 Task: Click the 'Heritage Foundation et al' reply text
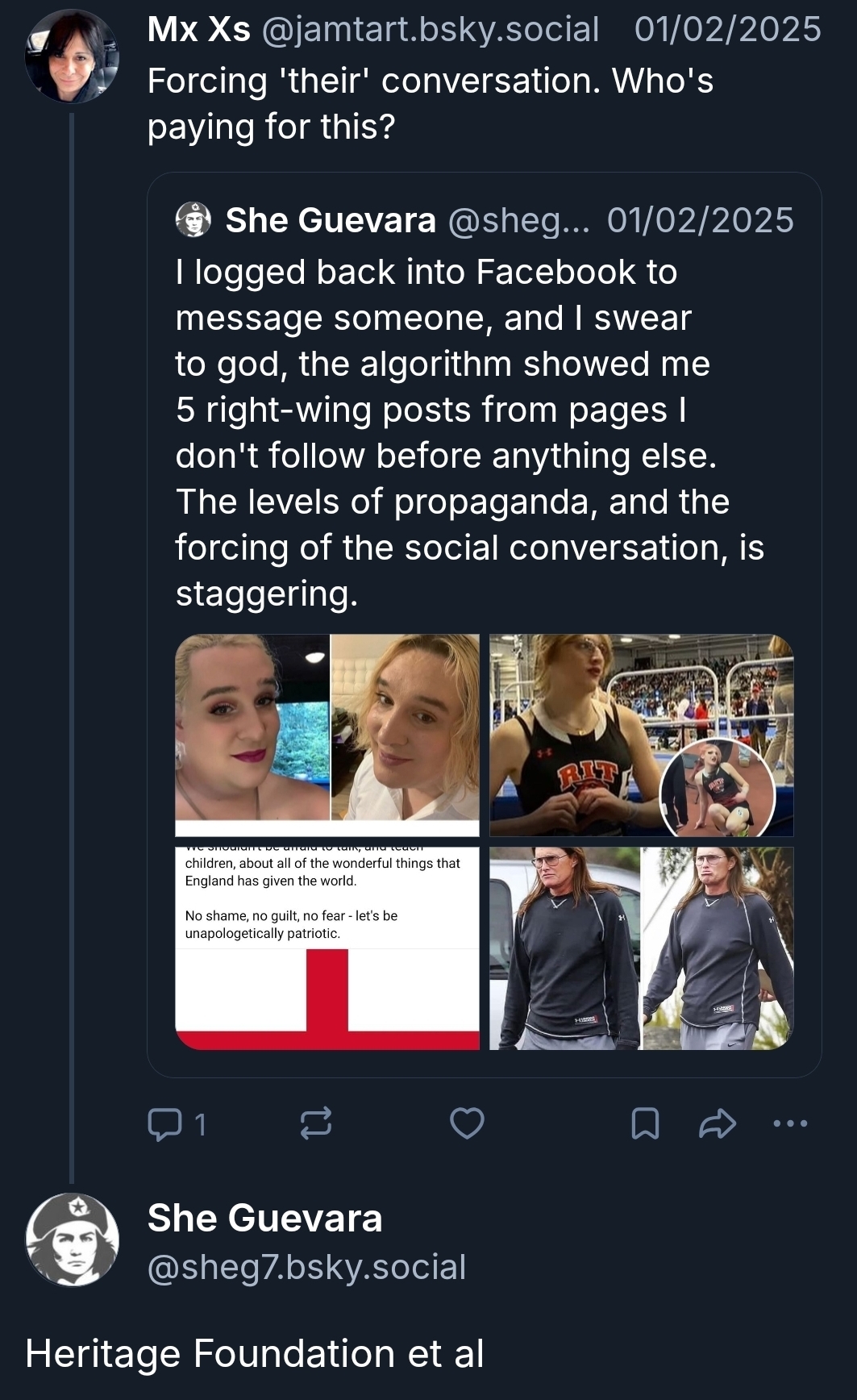click(x=255, y=1353)
